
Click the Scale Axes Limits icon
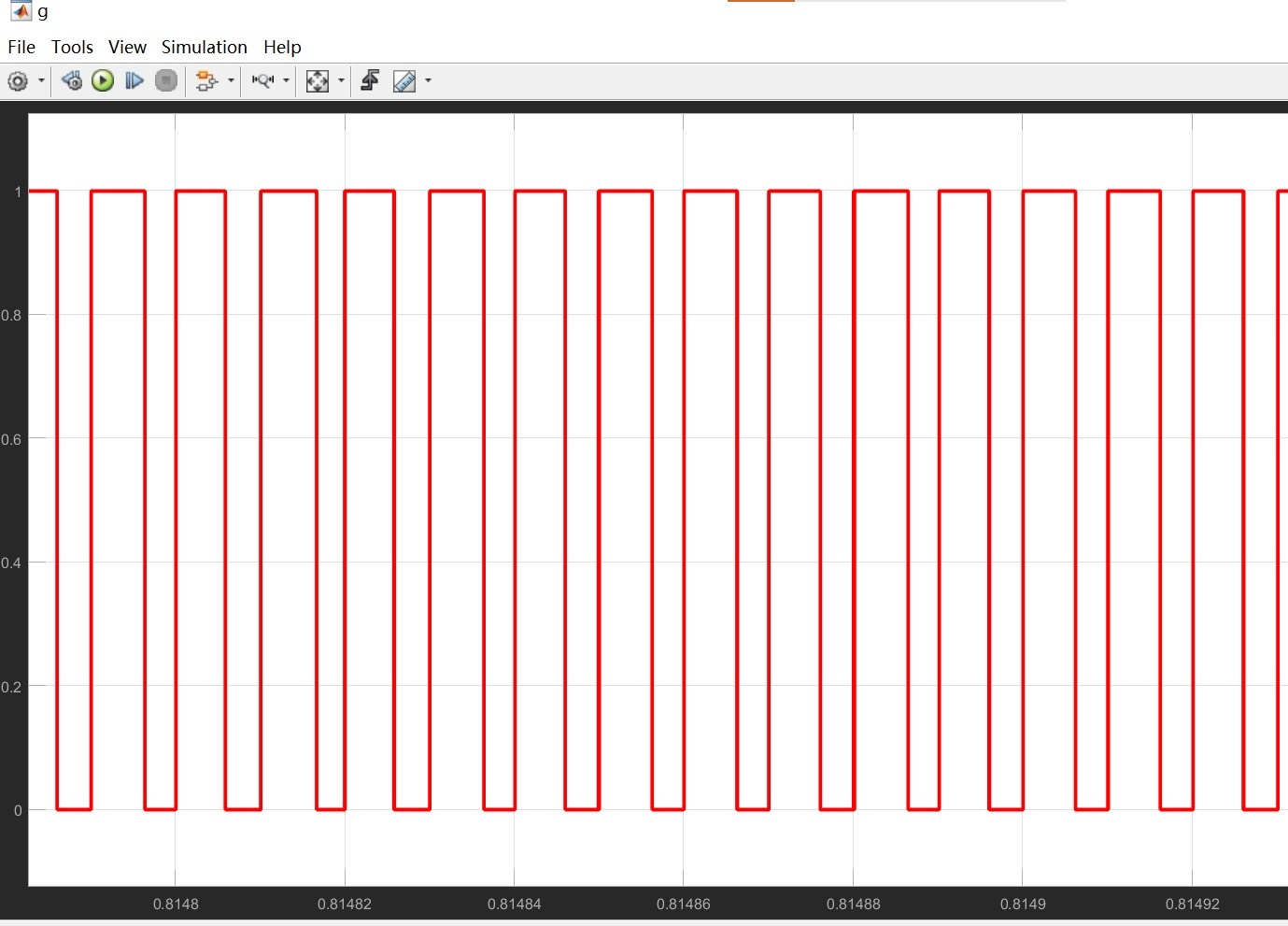[x=318, y=81]
